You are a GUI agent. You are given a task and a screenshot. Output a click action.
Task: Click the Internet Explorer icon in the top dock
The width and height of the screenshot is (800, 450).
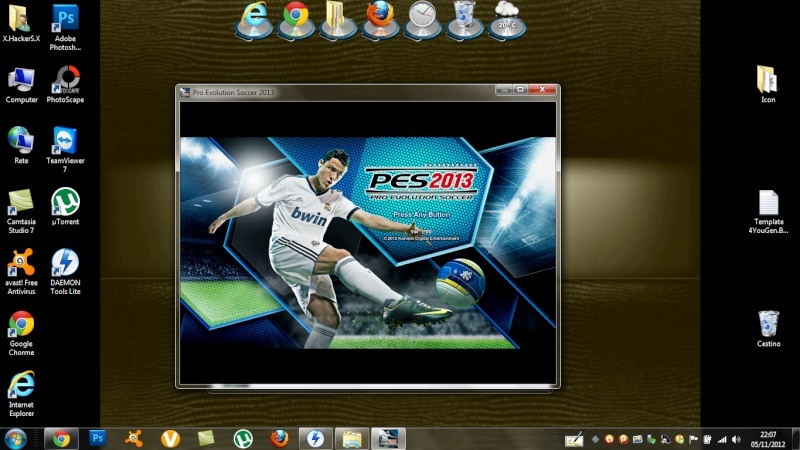(254, 19)
